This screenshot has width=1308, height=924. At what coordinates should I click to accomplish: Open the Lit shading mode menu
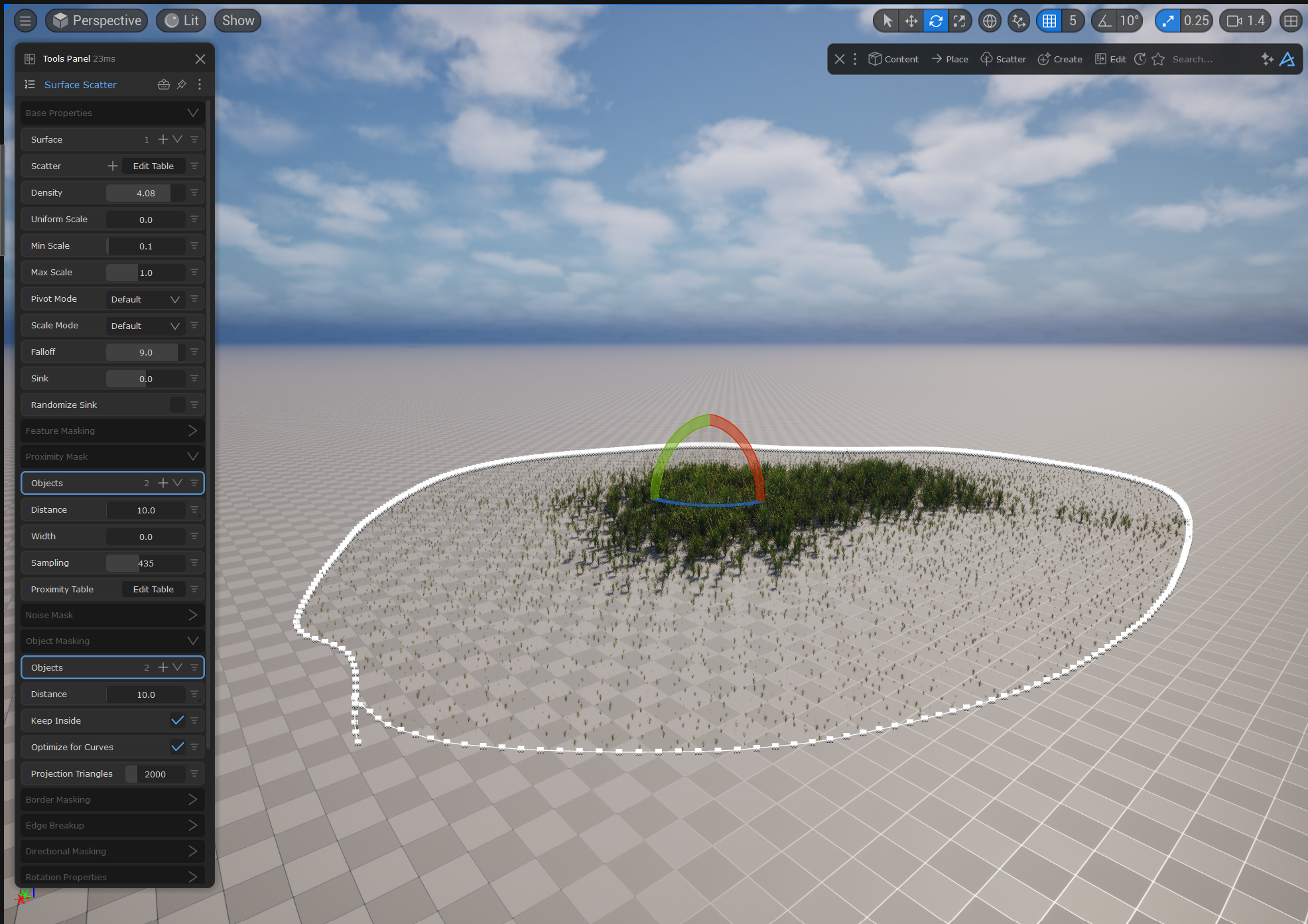coord(182,21)
